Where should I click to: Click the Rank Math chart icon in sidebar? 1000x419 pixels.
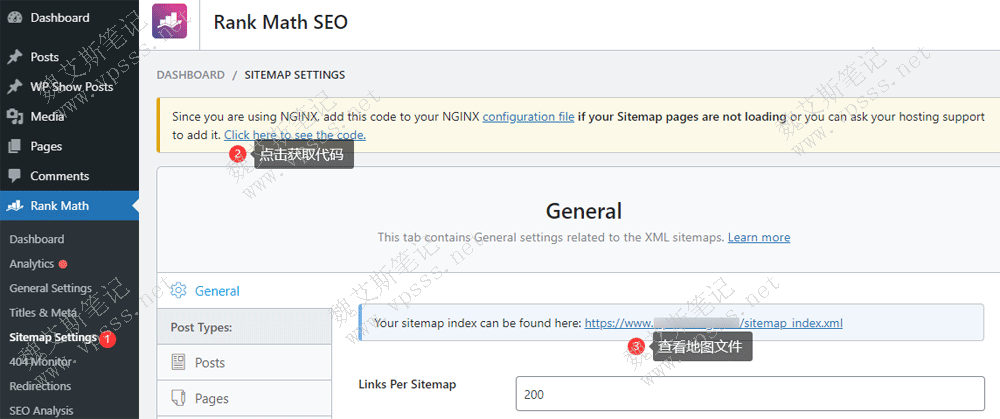coord(15,205)
